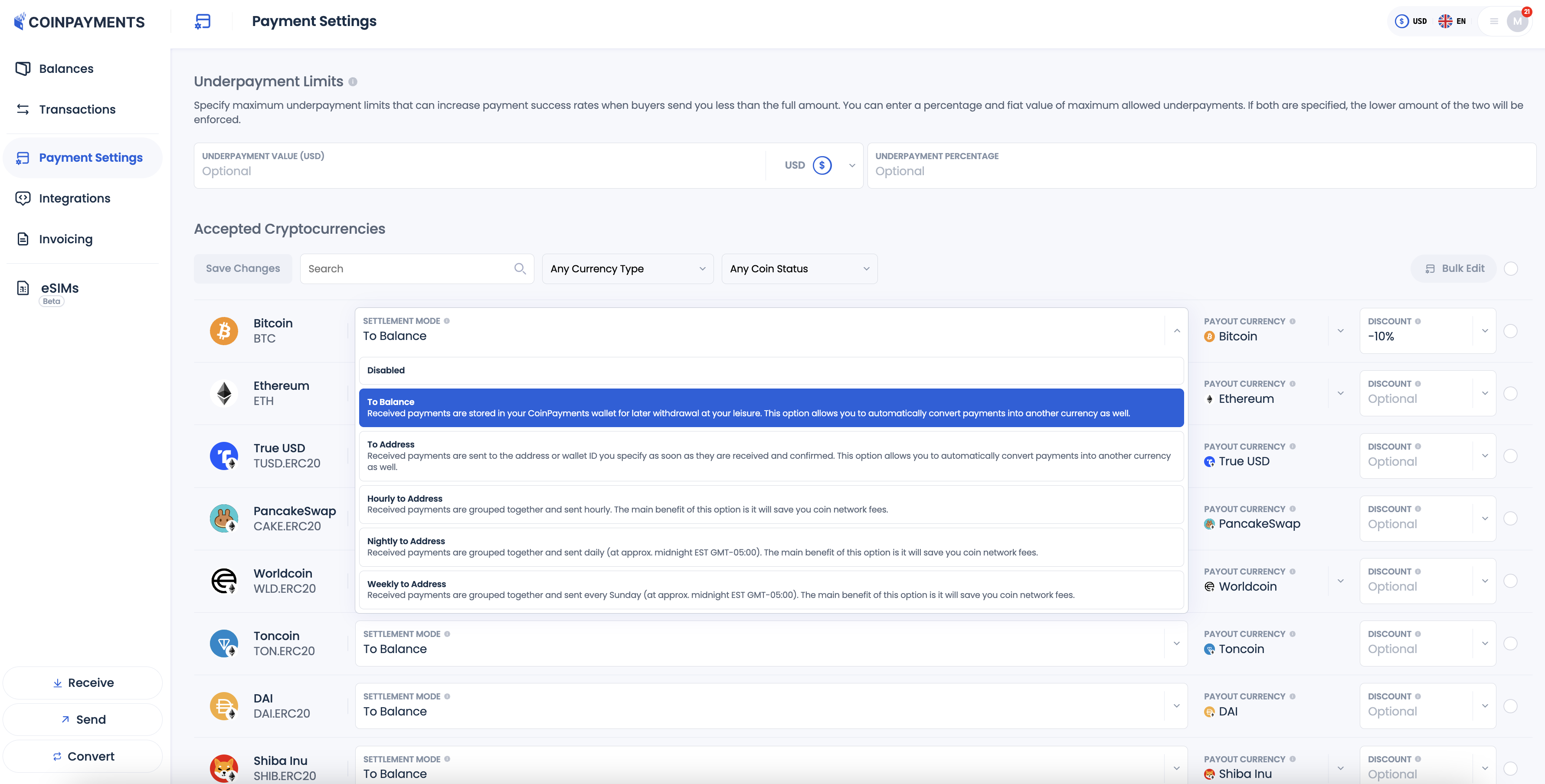Click the UK flag language icon
The width and height of the screenshot is (1545, 784).
coord(1445,21)
